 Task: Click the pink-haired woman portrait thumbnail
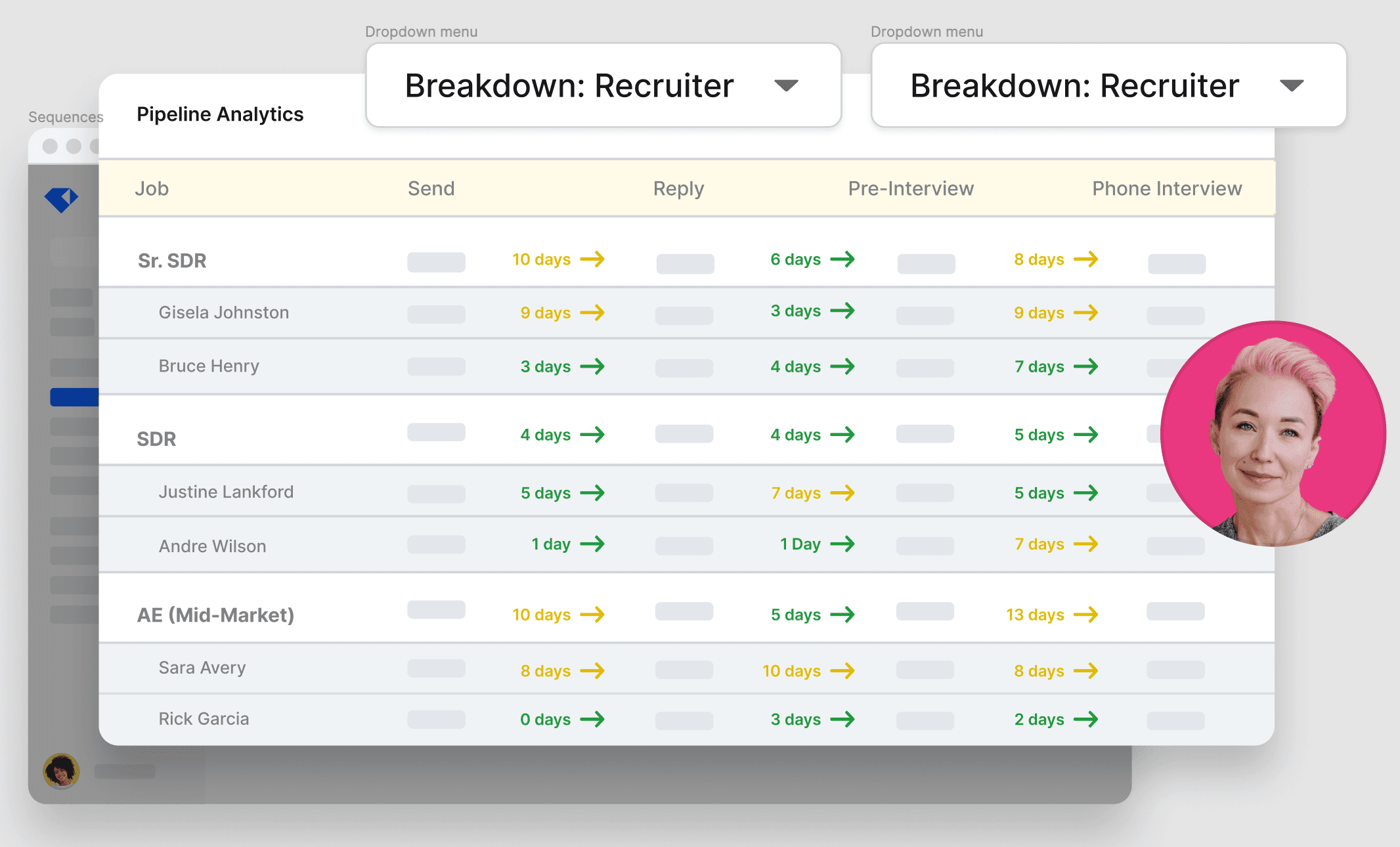[1273, 433]
